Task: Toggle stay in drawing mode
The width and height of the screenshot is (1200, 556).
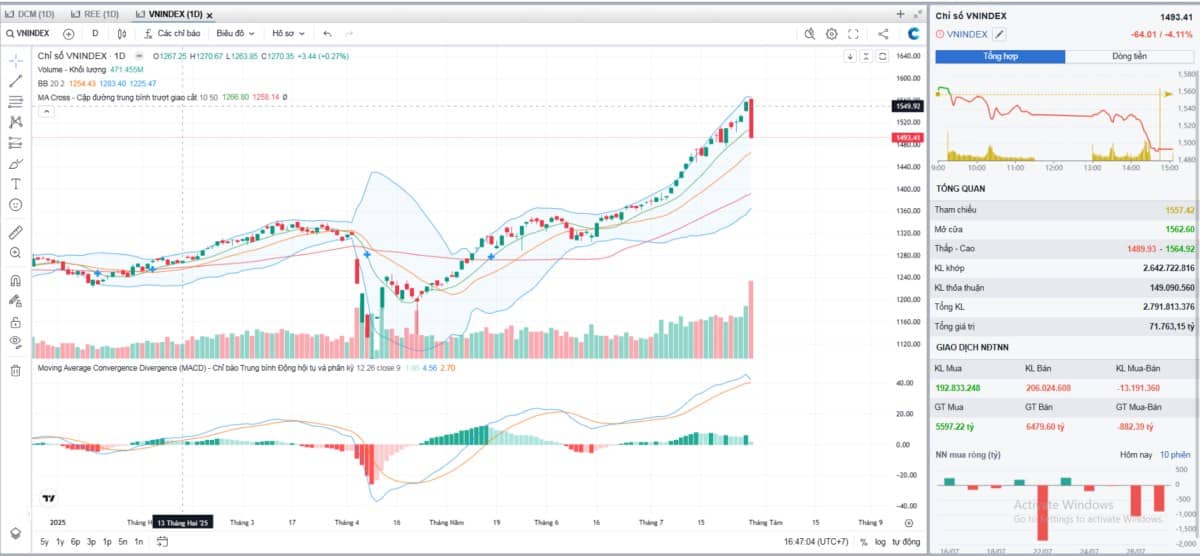Action: (16, 301)
